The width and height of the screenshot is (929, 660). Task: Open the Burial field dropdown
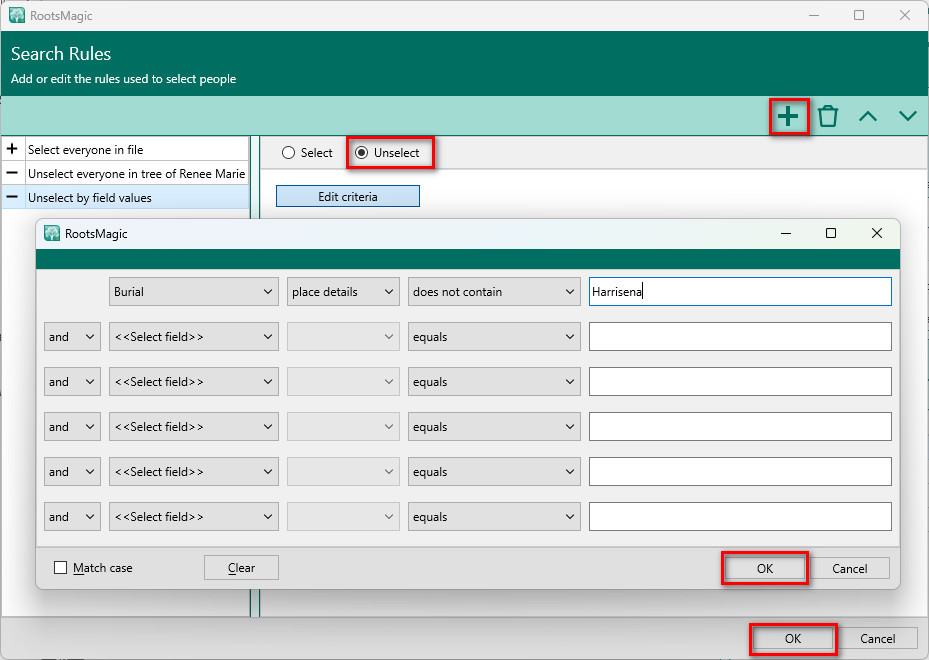pos(194,291)
